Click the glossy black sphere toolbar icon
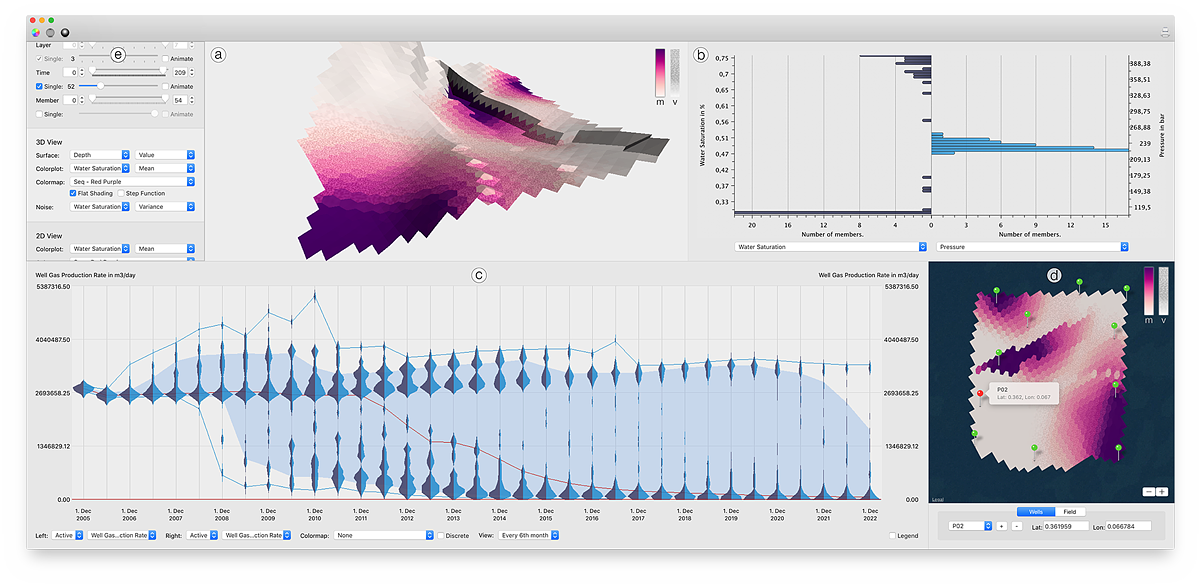Screen dimensions: 1200x586 coord(64,32)
